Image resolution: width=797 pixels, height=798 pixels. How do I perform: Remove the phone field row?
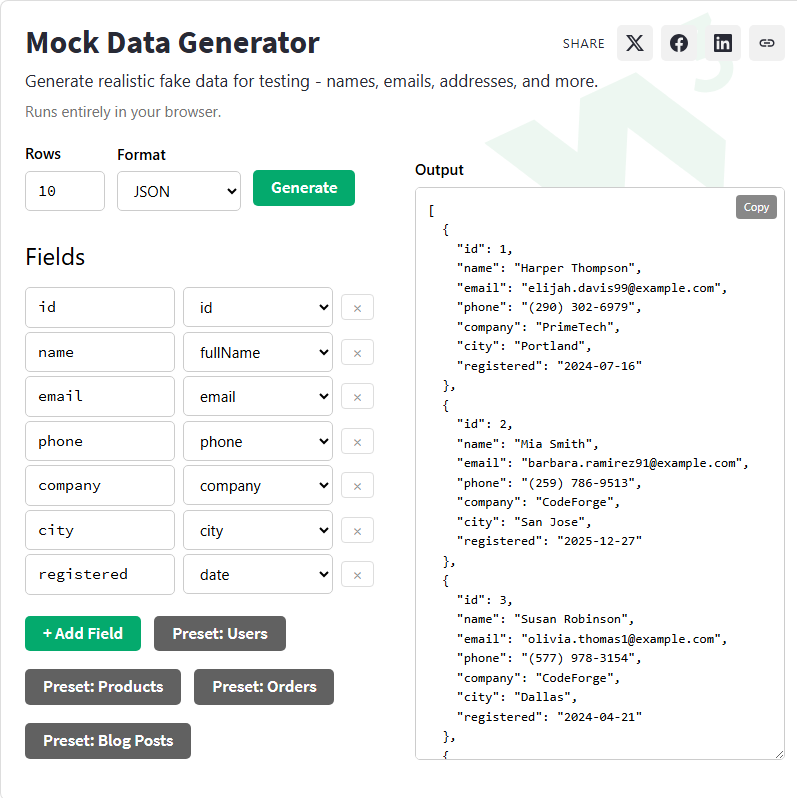357,442
